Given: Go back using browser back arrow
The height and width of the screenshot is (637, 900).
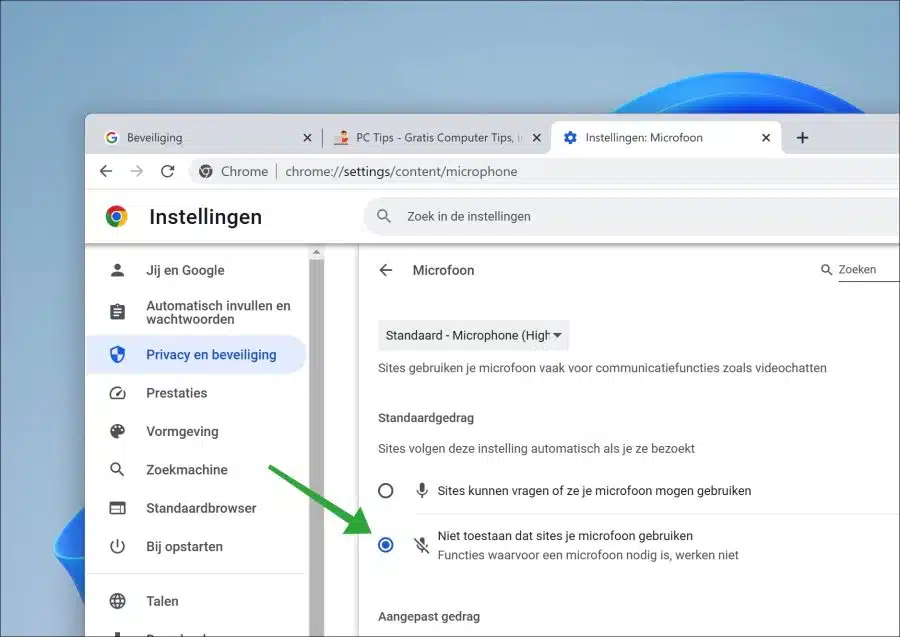Looking at the screenshot, I should pos(106,171).
